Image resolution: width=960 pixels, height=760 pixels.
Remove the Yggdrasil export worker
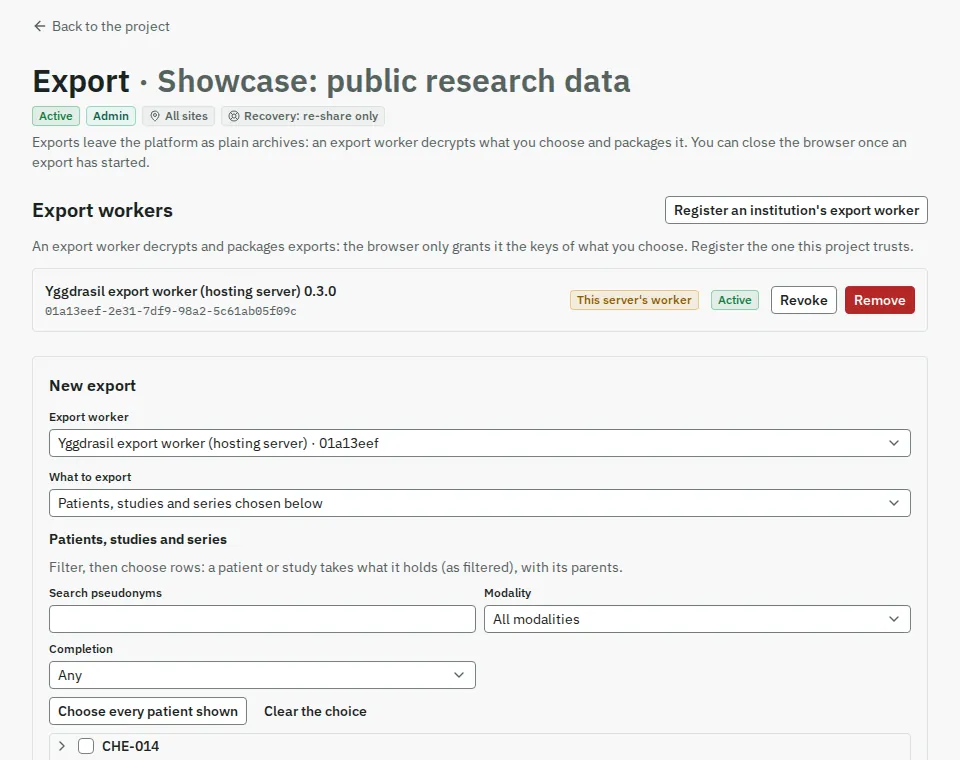880,300
